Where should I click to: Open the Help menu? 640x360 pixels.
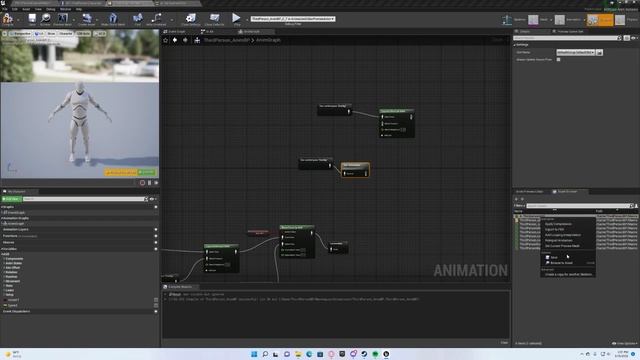pos(79,9)
